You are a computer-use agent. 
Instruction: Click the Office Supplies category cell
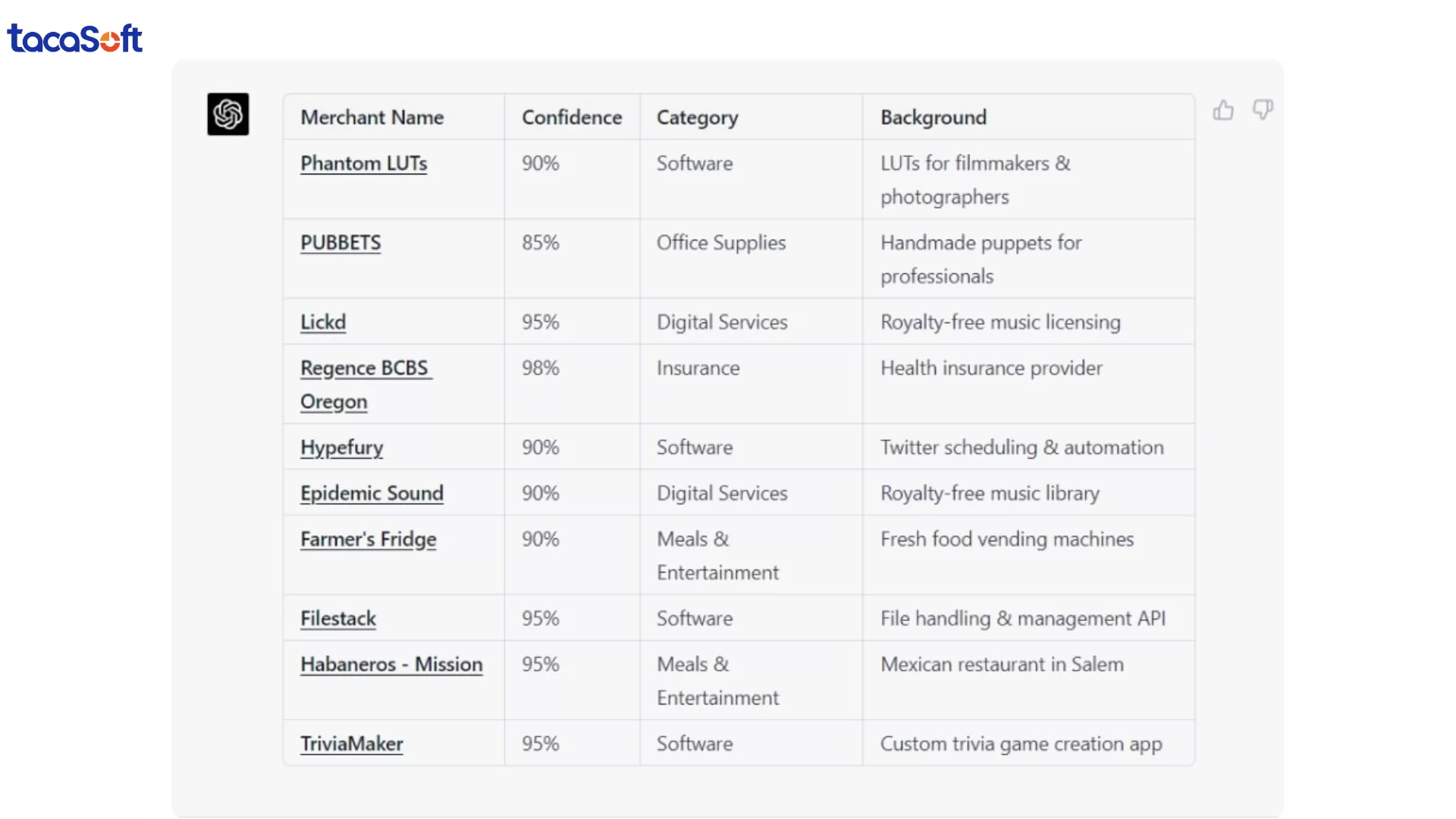pyautogui.click(x=720, y=243)
